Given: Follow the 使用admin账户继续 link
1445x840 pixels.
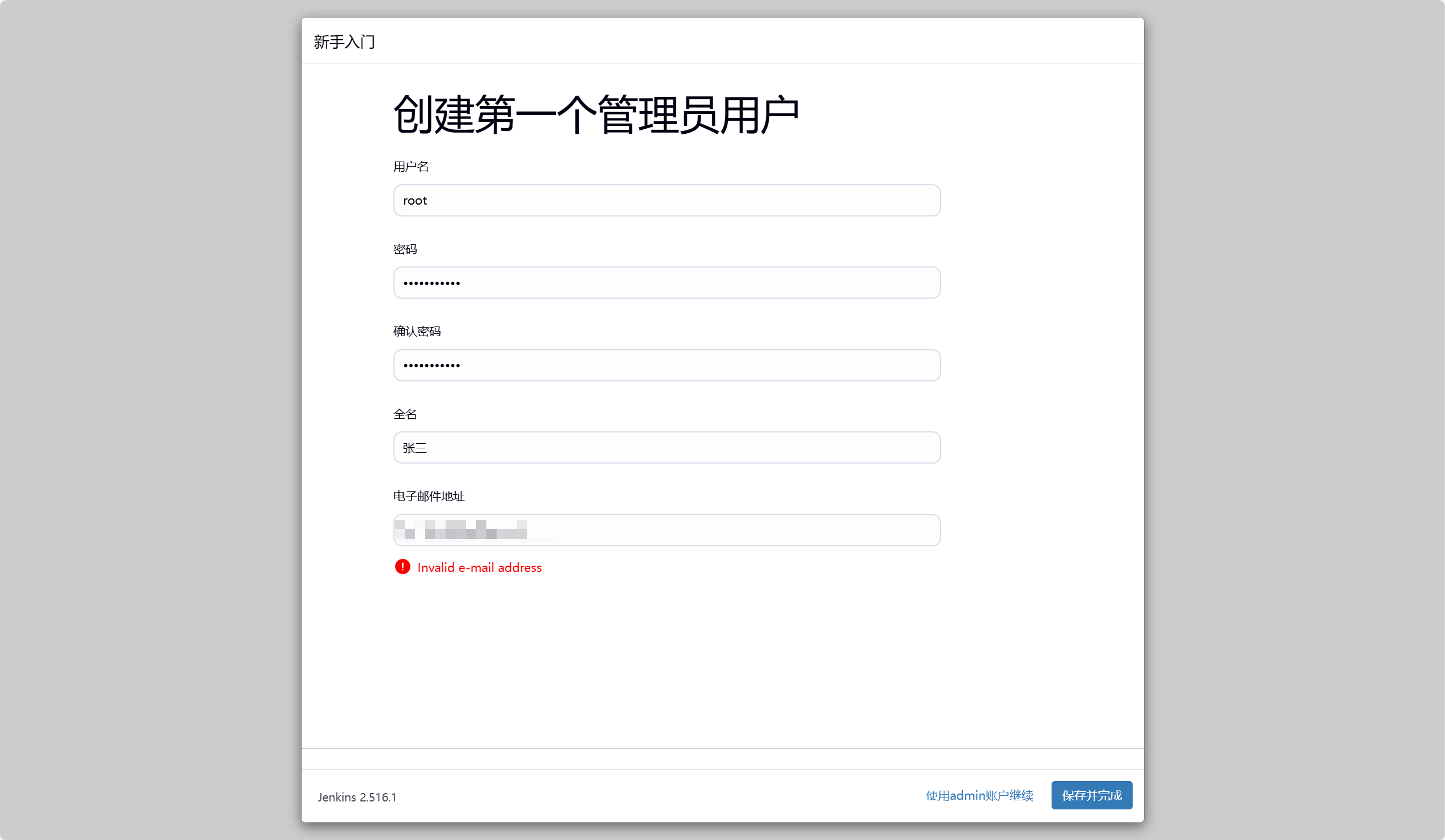Looking at the screenshot, I should click(x=979, y=795).
